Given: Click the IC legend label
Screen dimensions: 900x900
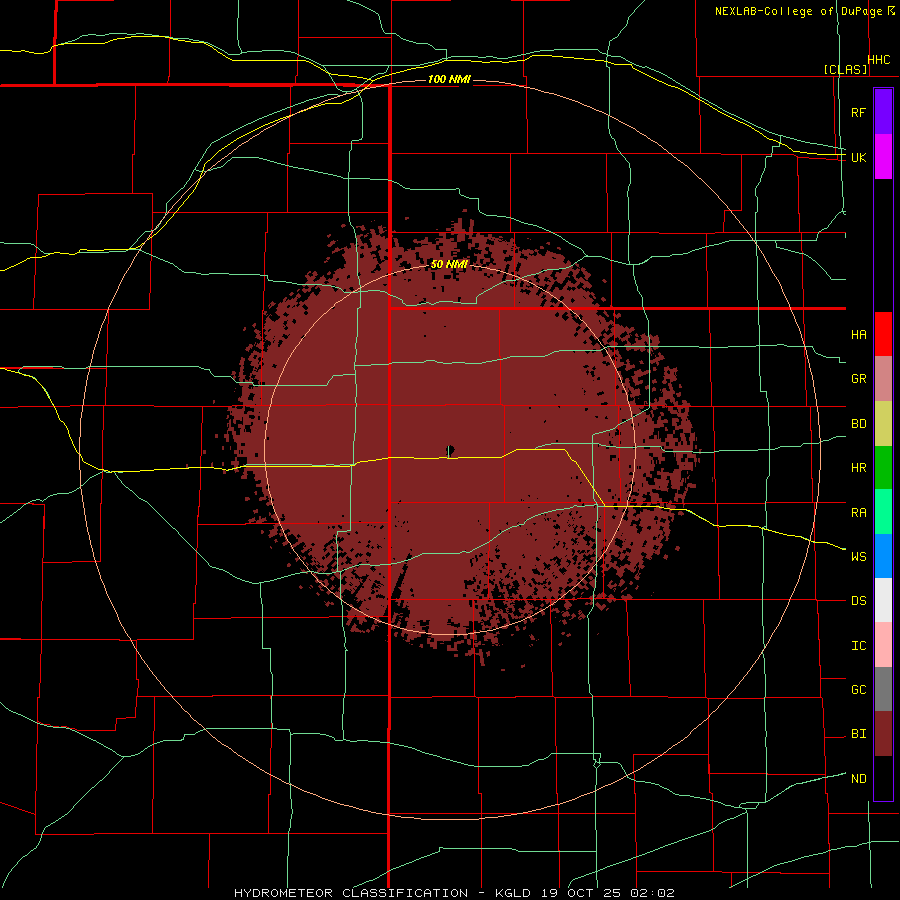Looking at the screenshot, I should 859,646.
